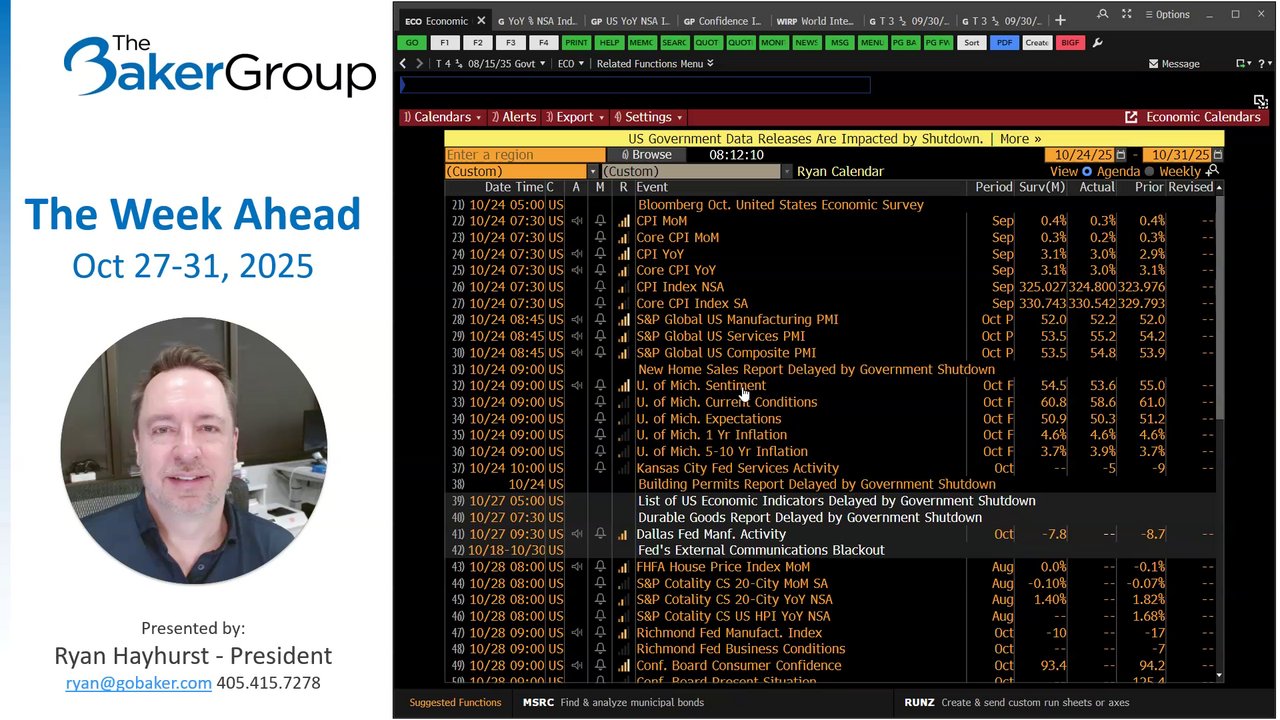Toggle alert bell for Kansas City Fed Services
Screen dimensions: 1280x720
point(600,468)
